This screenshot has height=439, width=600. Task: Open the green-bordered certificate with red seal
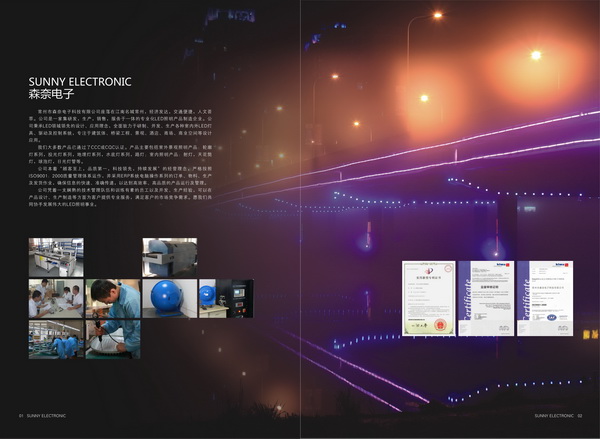coord(429,298)
